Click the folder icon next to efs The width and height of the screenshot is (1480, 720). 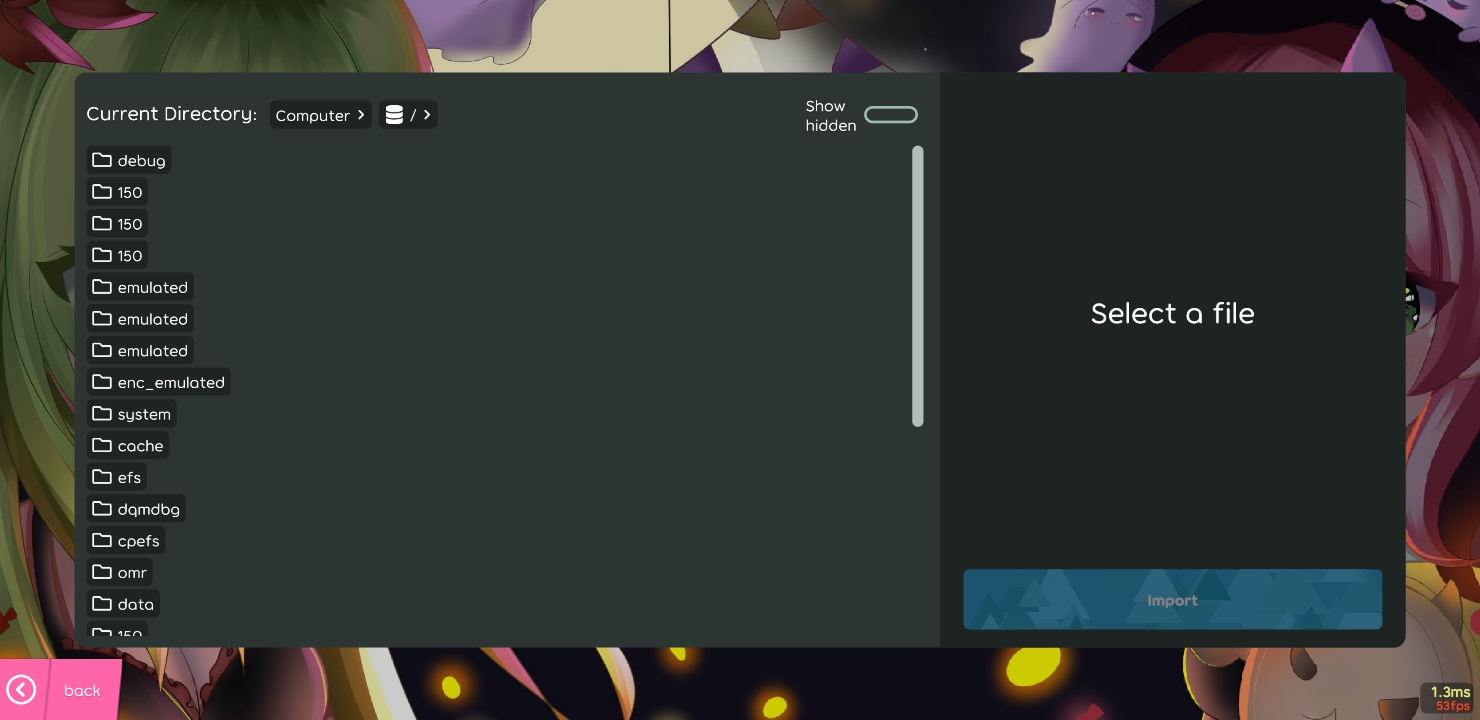point(102,477)
